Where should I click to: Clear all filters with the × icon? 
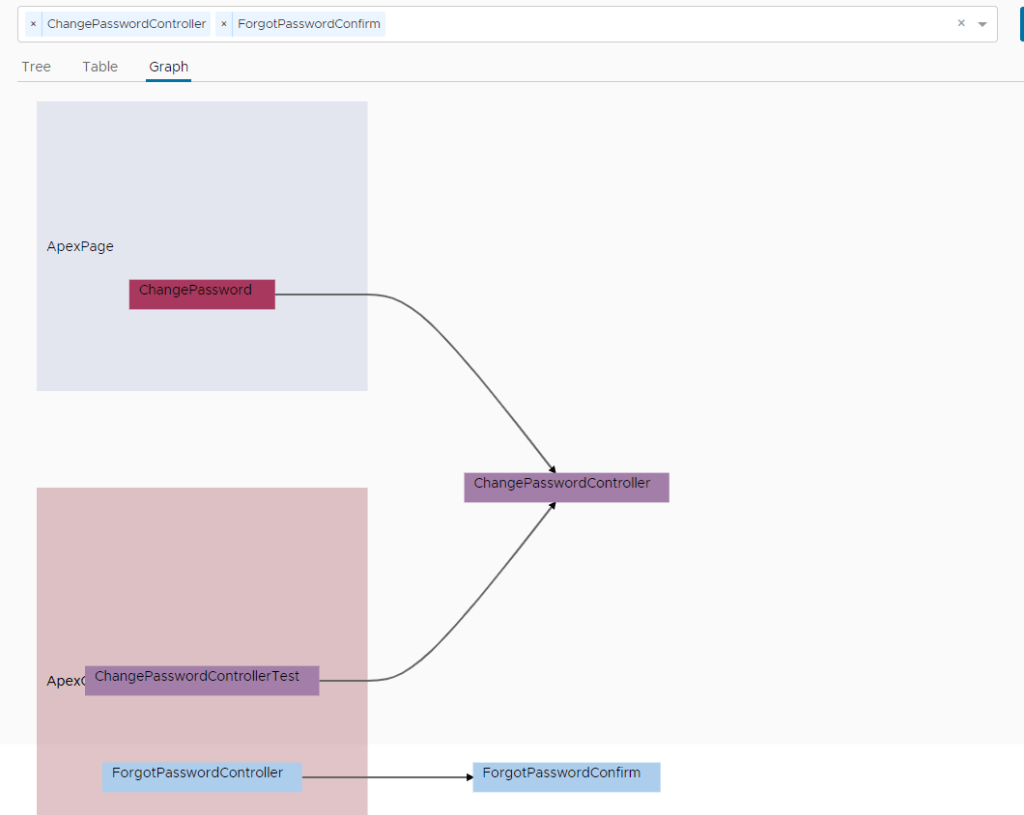tap(961, 23)
